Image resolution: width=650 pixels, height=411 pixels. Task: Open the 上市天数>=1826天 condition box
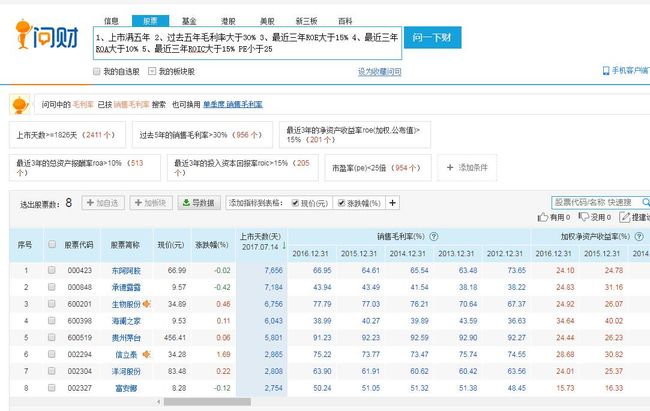tap(67, 135)
